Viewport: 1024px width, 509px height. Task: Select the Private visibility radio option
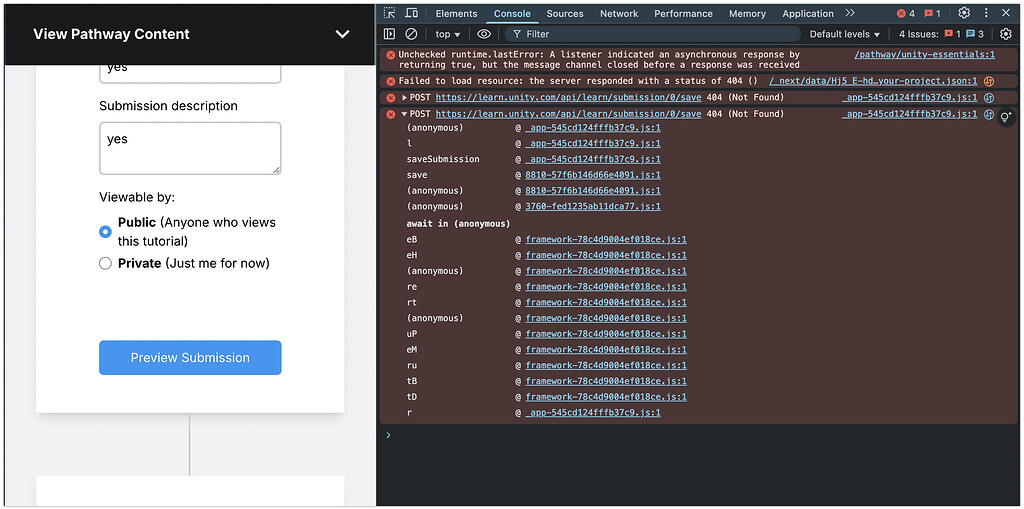click(x=105, y=264)
